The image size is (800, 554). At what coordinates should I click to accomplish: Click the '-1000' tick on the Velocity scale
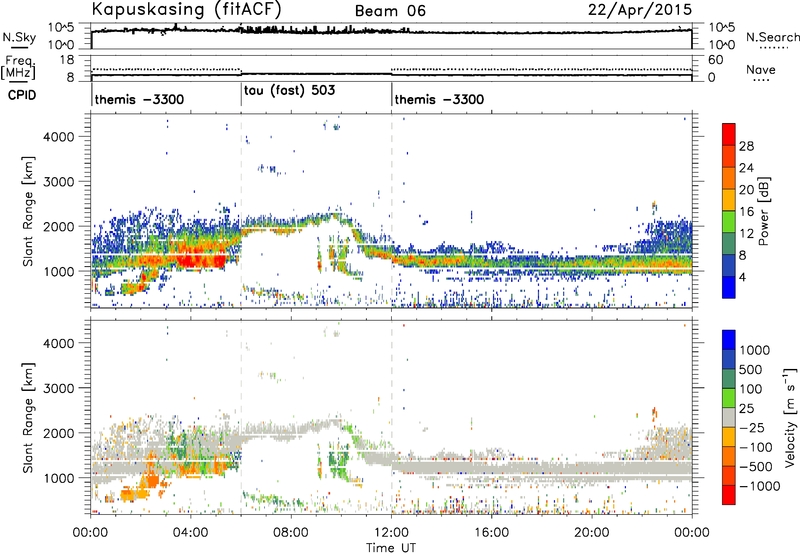coord(759,486)
